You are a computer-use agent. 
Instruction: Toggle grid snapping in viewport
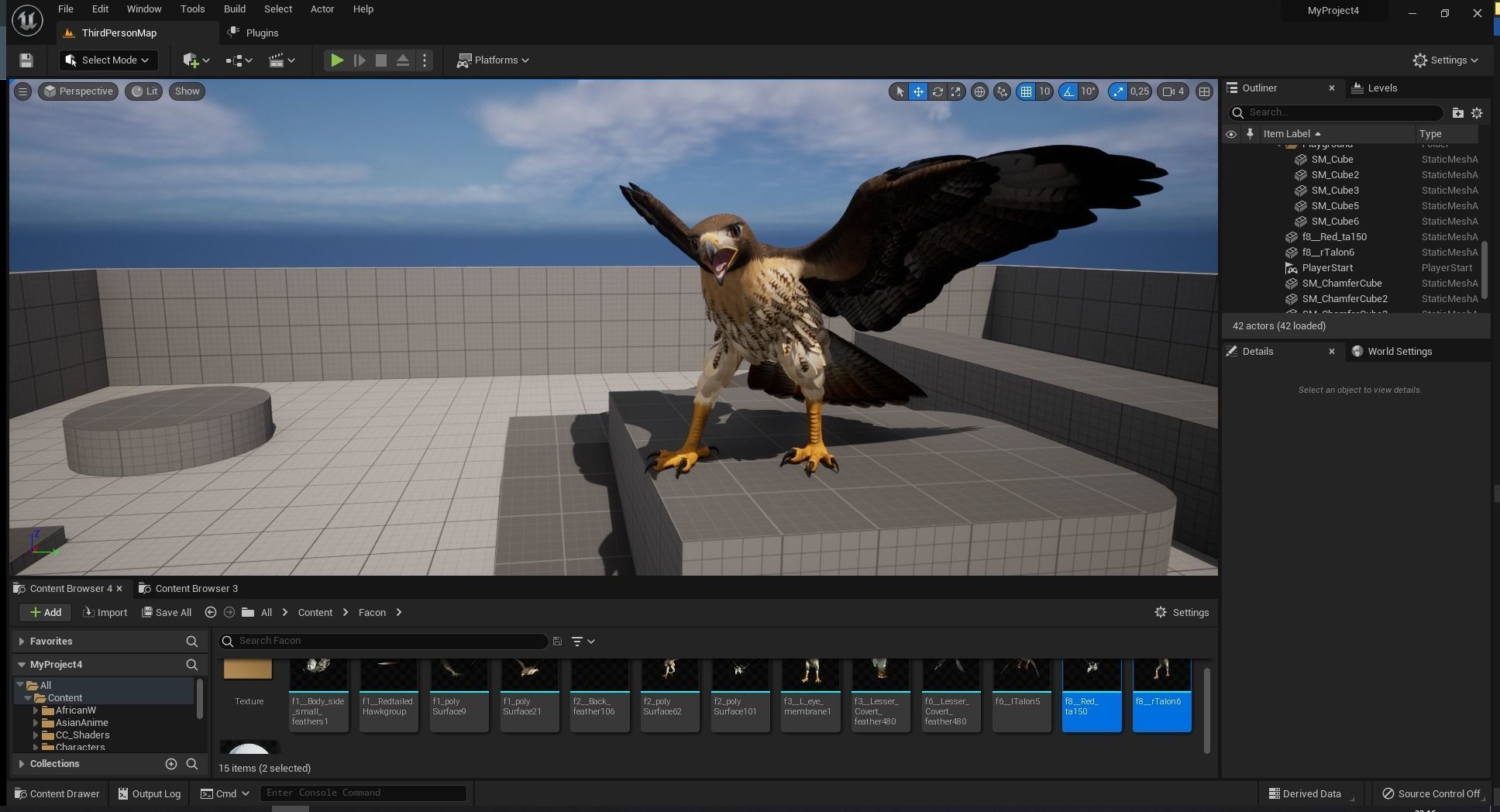1026,91
